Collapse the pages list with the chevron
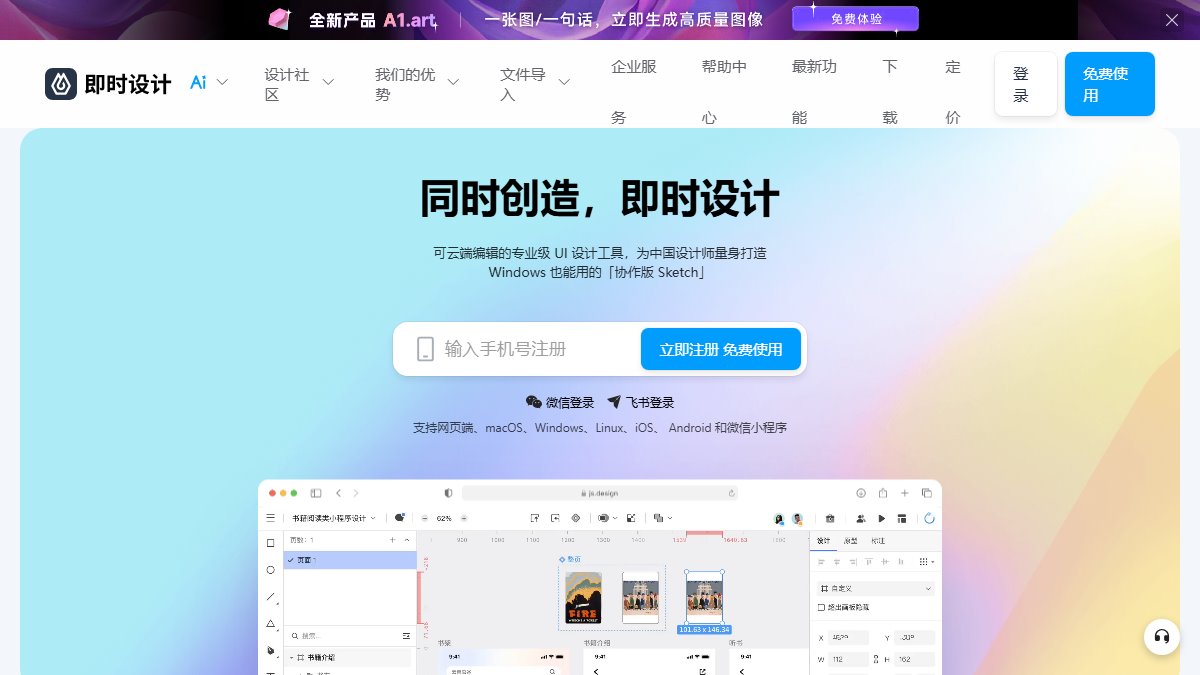 tap(407, 540)
